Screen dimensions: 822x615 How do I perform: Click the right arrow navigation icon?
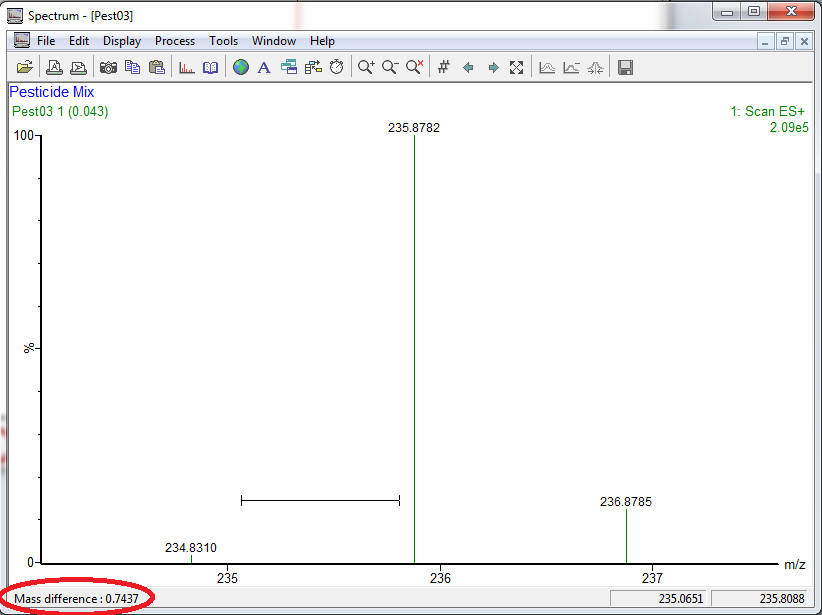[493, 68]
